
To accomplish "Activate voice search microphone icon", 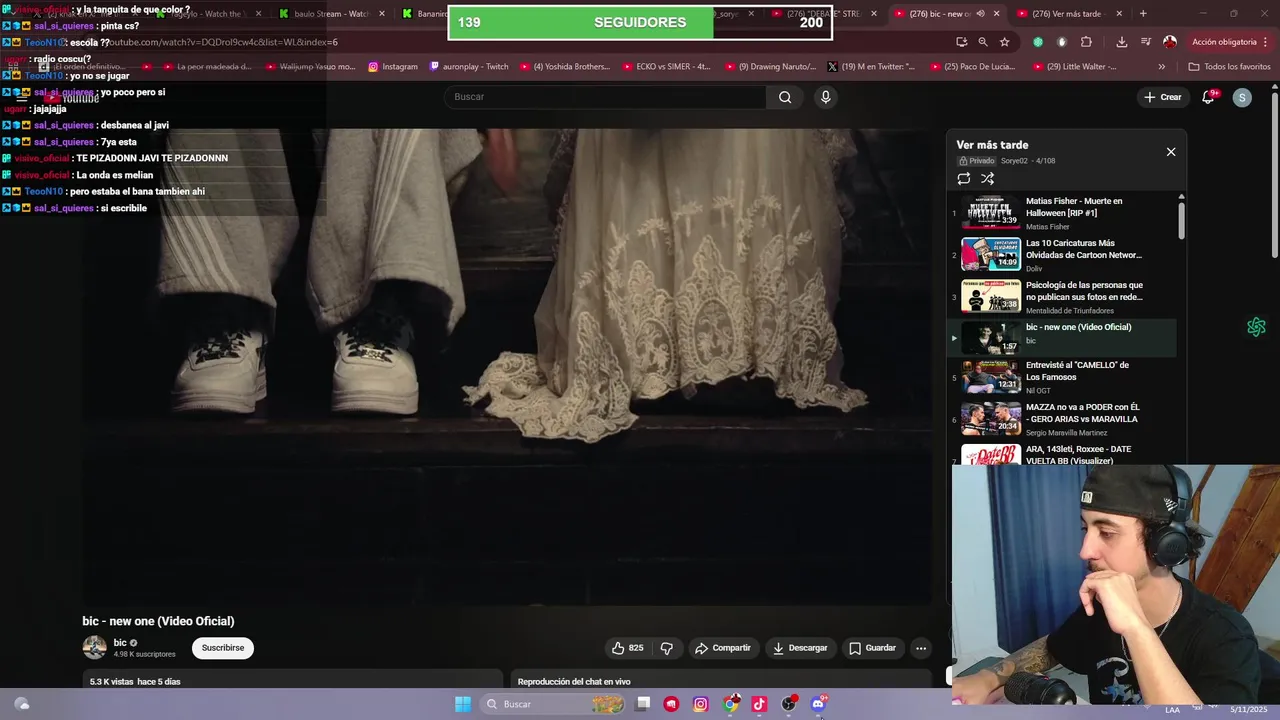I will coord(825,97).
